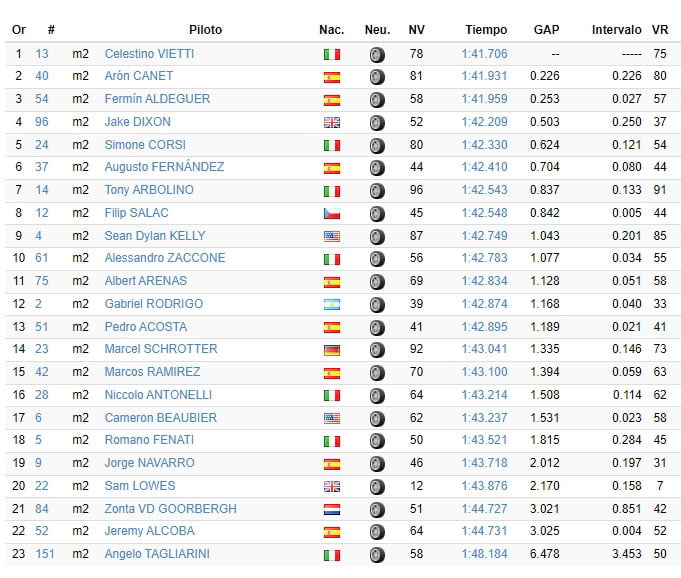Viewport: 681px width, 578px height.
Task: Click the Spanish flag beside Fermín Aldeguer
Action: (332, 100)
